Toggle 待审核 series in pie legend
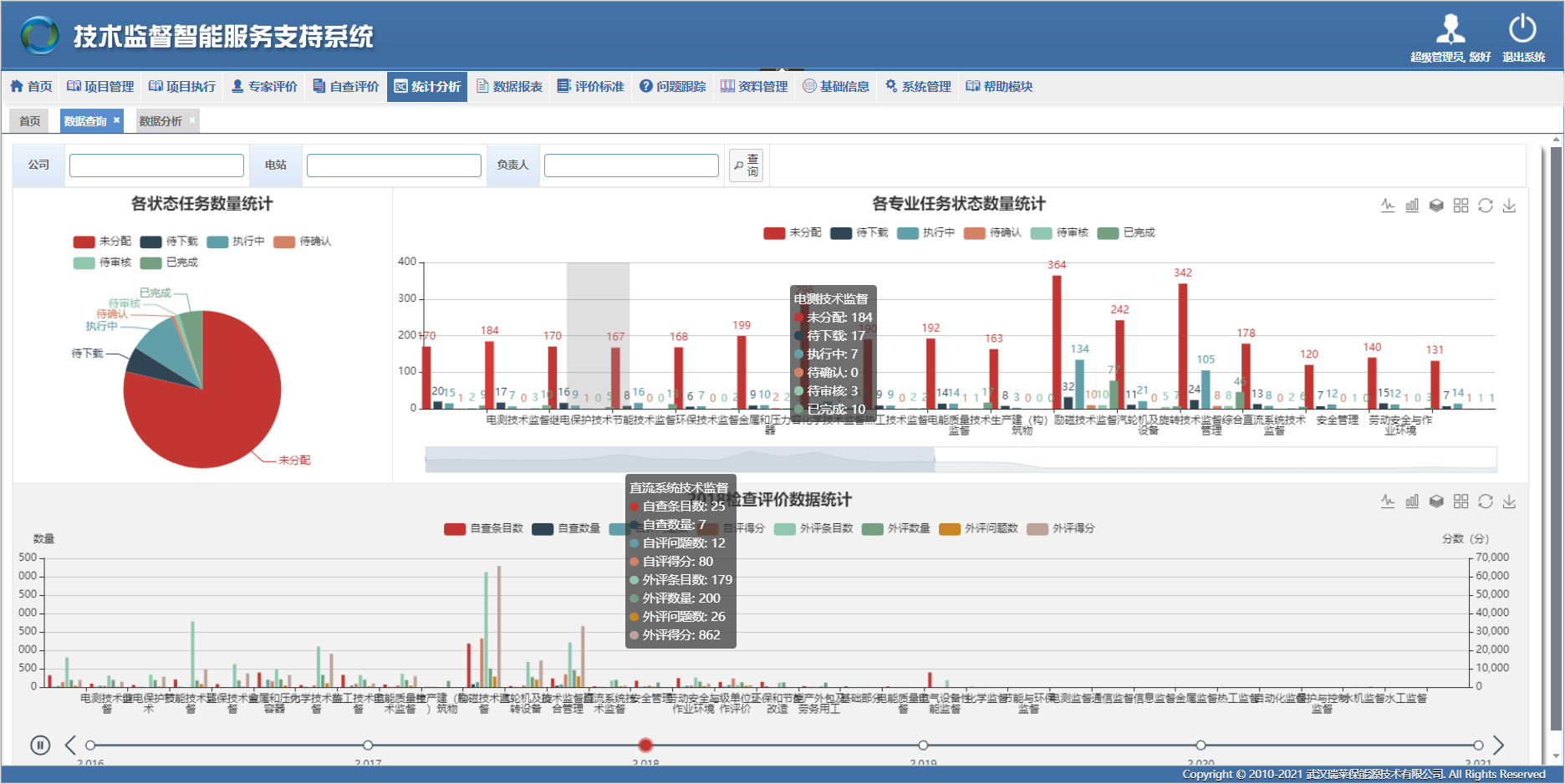Viewport: 1565px width, 784px height. pos(102,262)
